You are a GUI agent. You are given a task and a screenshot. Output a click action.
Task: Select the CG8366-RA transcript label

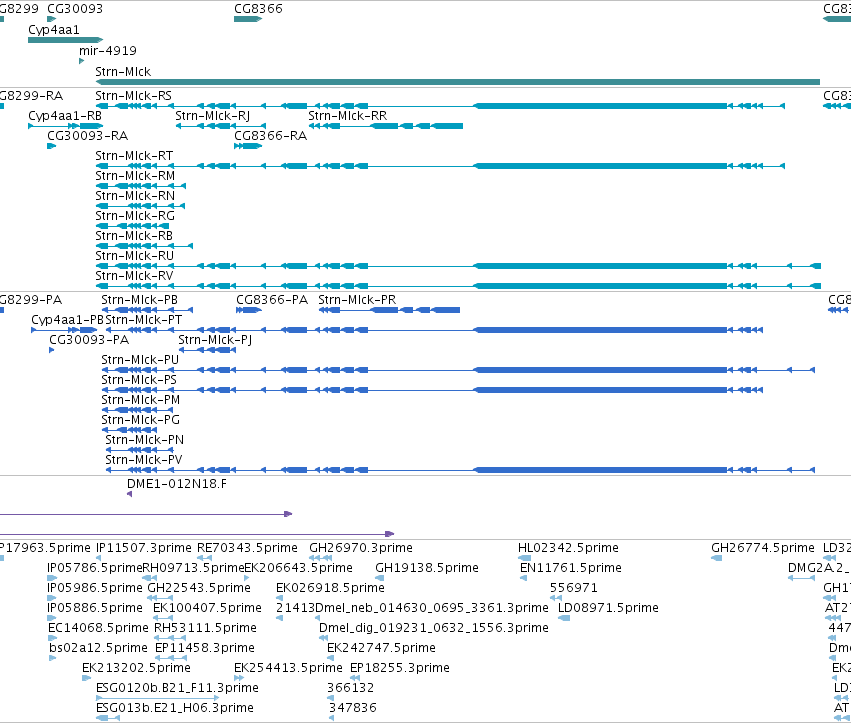pyautogui.click(x=270, y=136)
